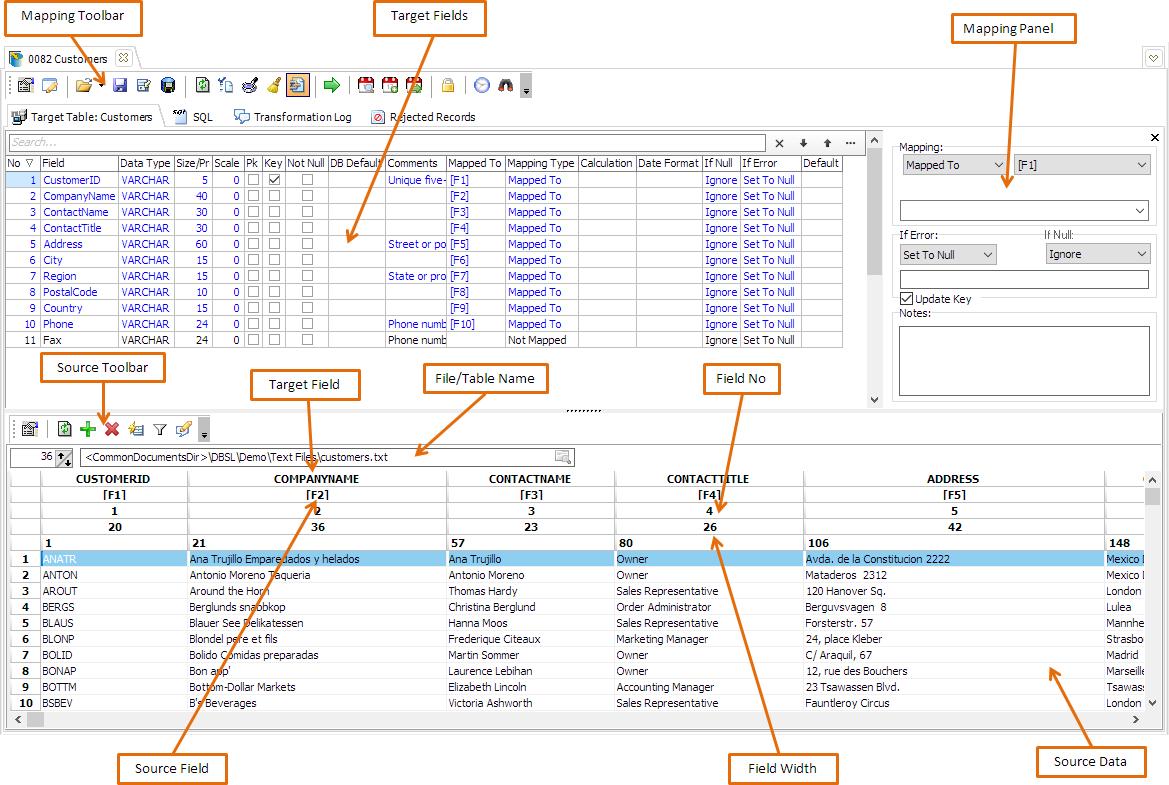Click the green refresh icon in source toolbar

coord(65,429)
